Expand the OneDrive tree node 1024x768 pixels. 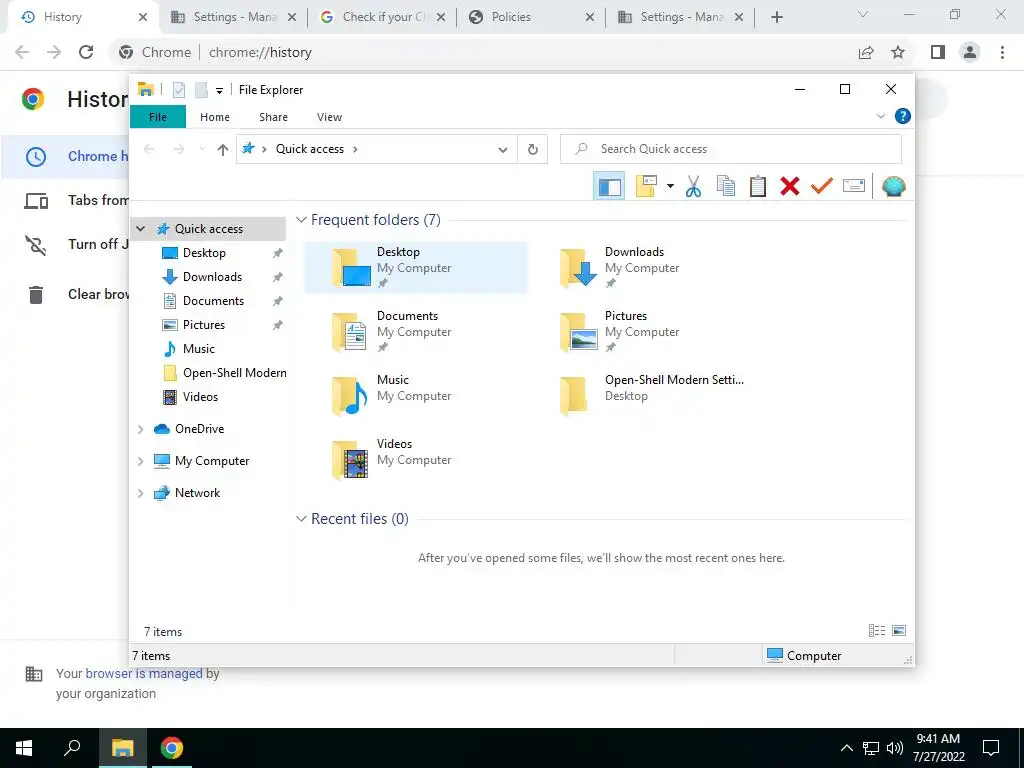pos(140,429)
